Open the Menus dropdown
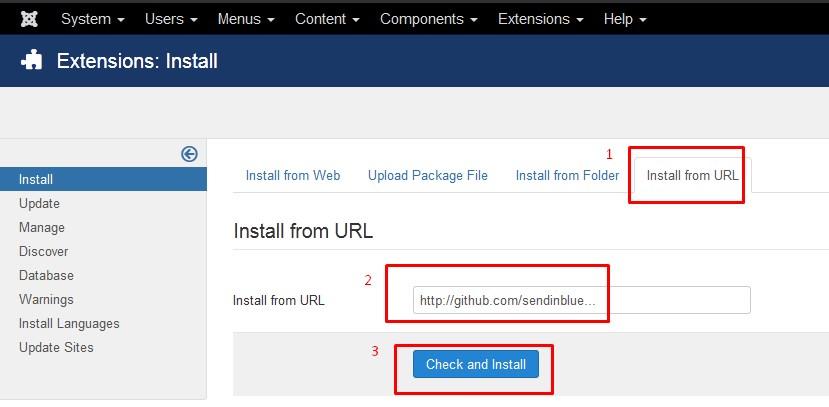Image resolution: width=829 pixels, height=407 pixels. pyautogui.click(x=247, y=19)
